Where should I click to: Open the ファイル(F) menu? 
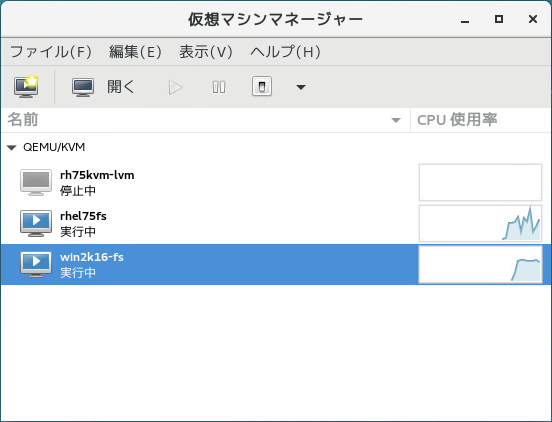click(x=51, y=52)
